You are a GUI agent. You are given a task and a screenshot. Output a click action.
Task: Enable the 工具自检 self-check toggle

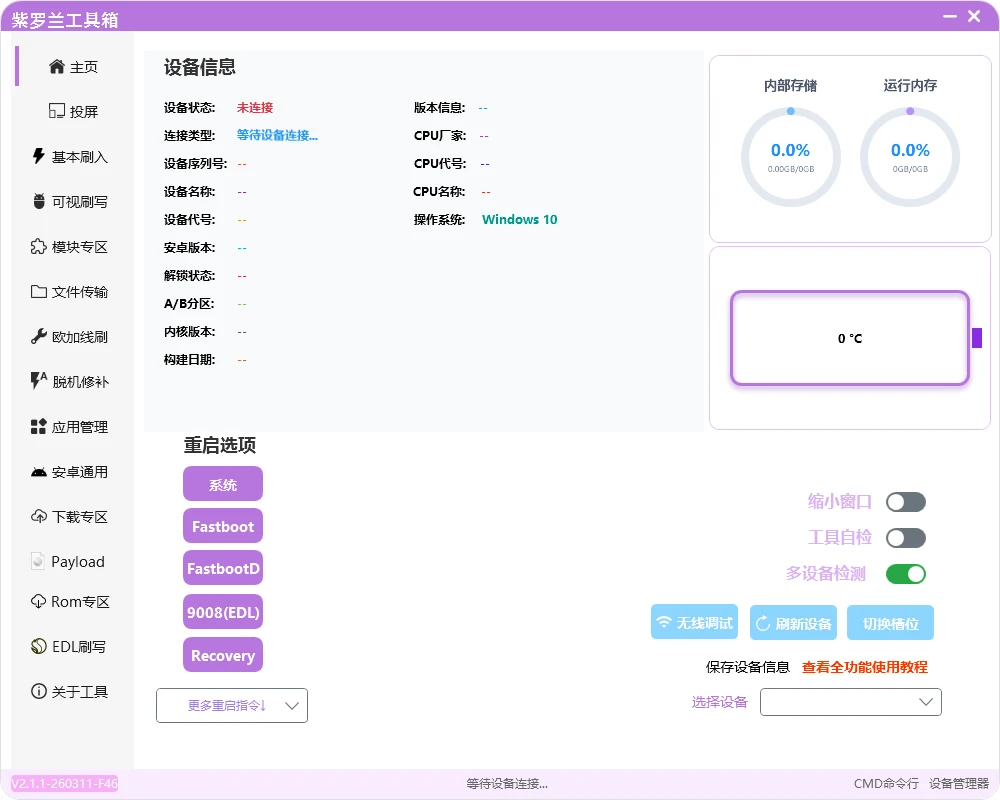(x=905, y=537)
